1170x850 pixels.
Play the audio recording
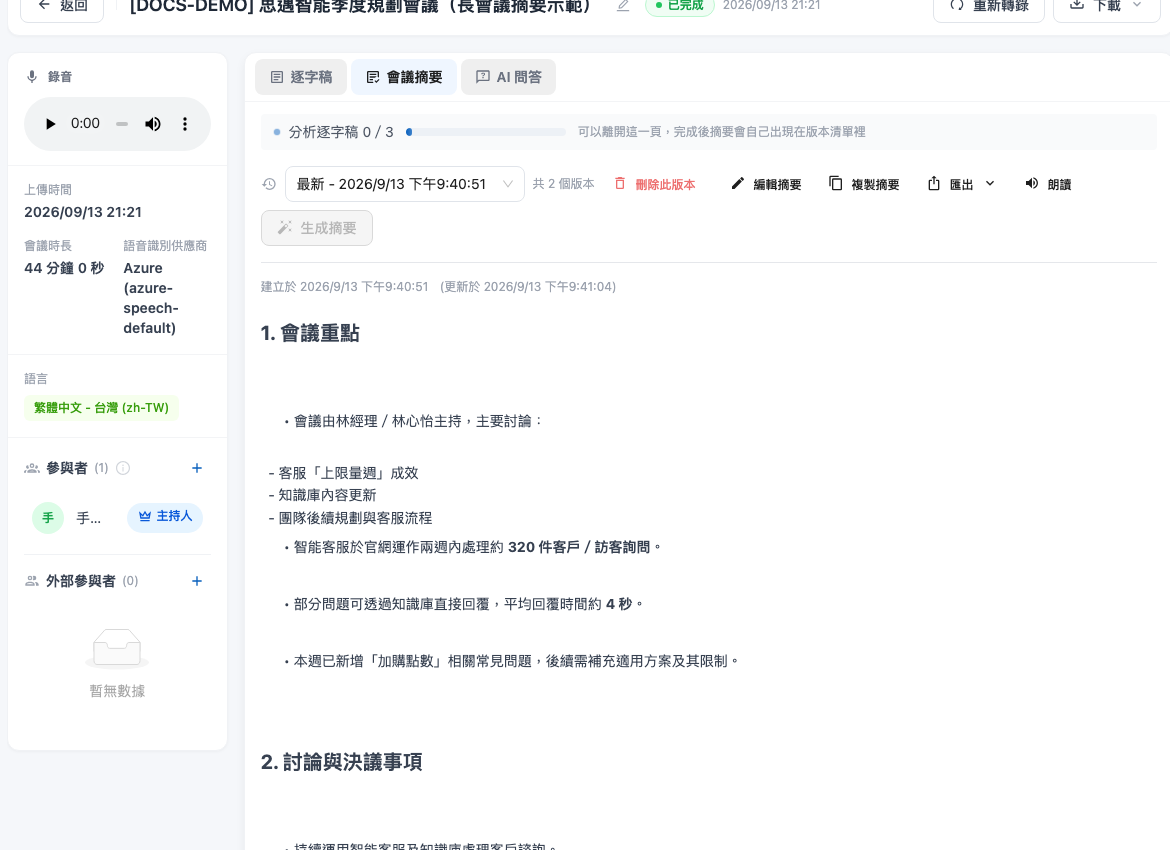pyautogui.click(x=50, y=124)
